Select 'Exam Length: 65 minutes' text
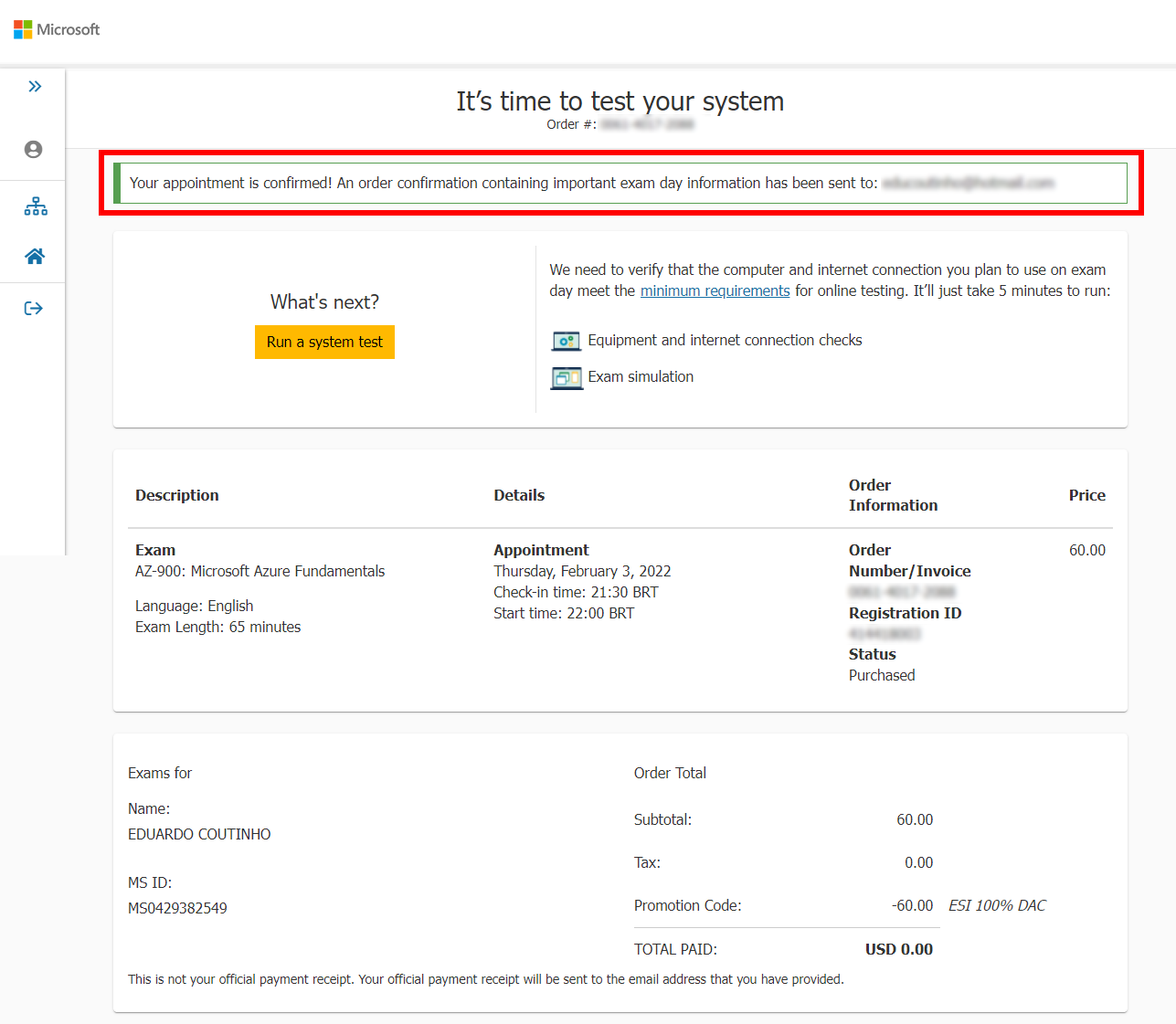This screenshot has width=1176, height=1024. point(218,627)
